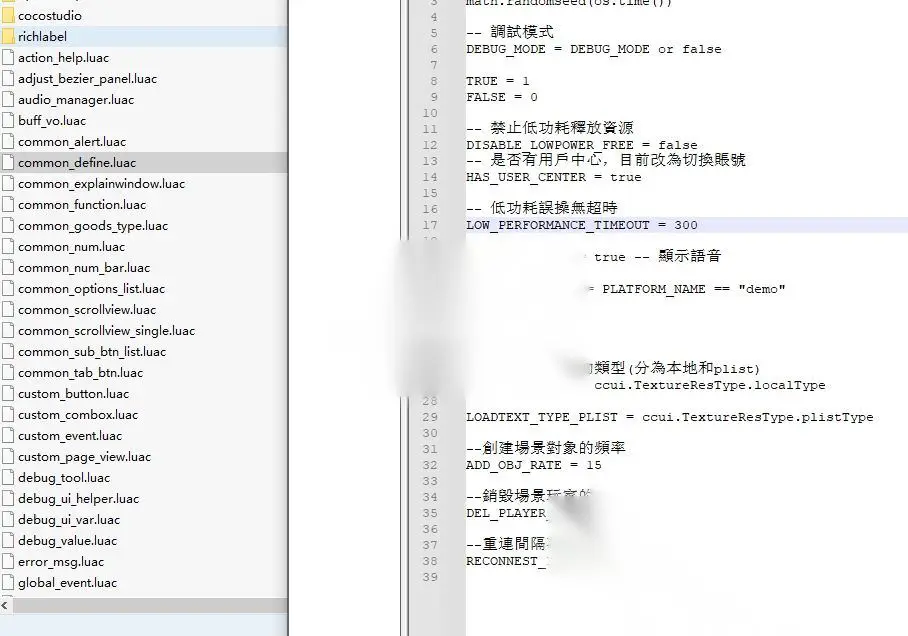Select custom_button.luac in the file list
Image resolution: width=908 pixels, height=636 pixels.
pyautogui.click(x=74, y=394)
